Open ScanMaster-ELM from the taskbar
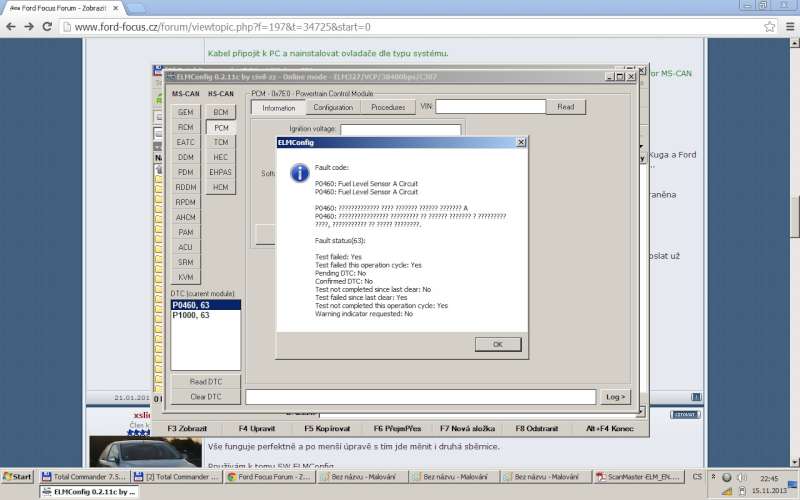 pyautogui.click(x=636, y=477)
